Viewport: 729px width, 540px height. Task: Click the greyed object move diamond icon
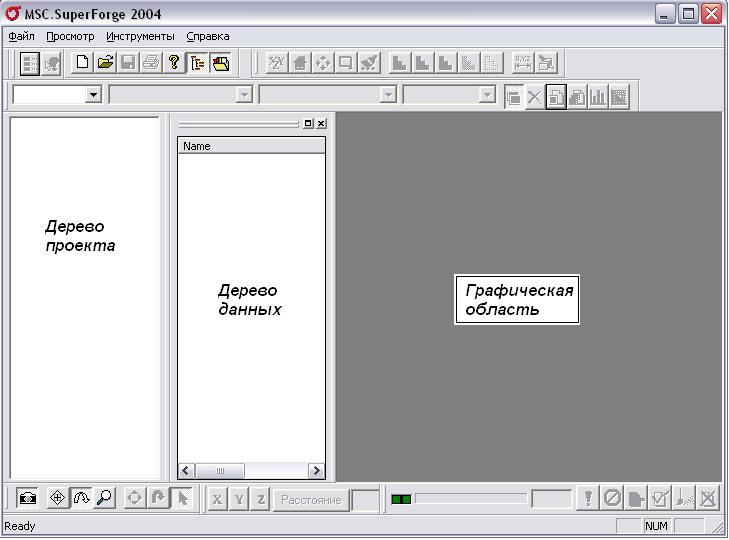click(135, 499)
